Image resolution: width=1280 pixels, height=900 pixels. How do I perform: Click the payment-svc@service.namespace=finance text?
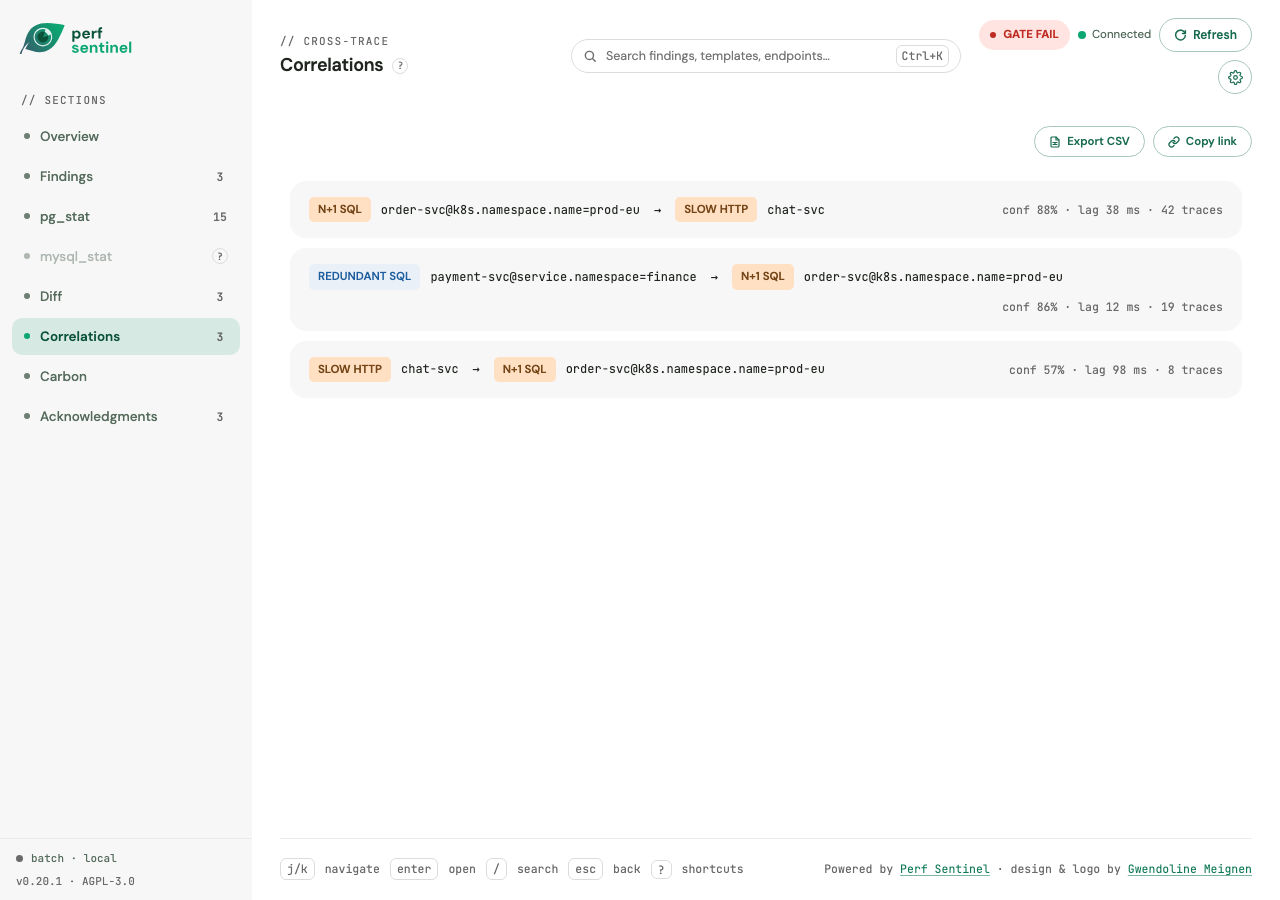(x=563, y=277)
